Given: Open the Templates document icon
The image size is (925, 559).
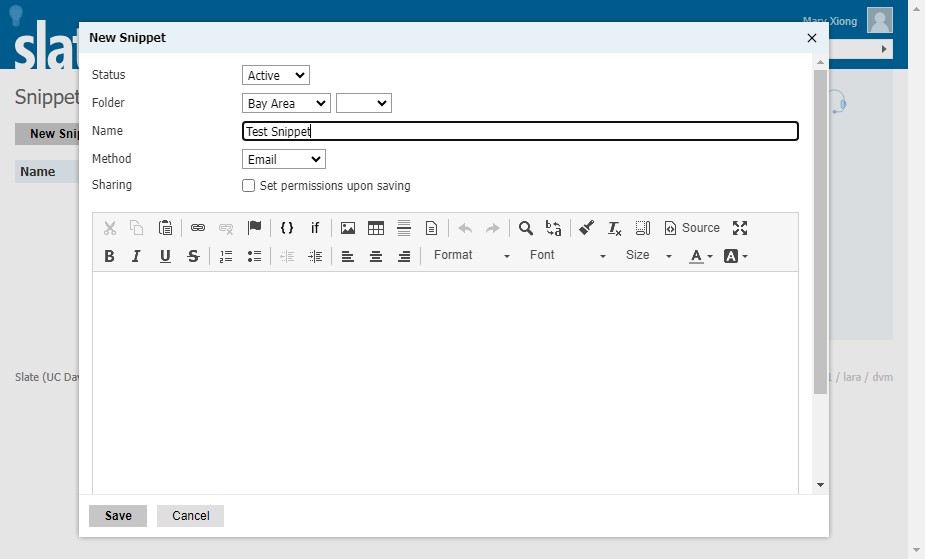Looking at the screenshot, I should coord(432,228).
